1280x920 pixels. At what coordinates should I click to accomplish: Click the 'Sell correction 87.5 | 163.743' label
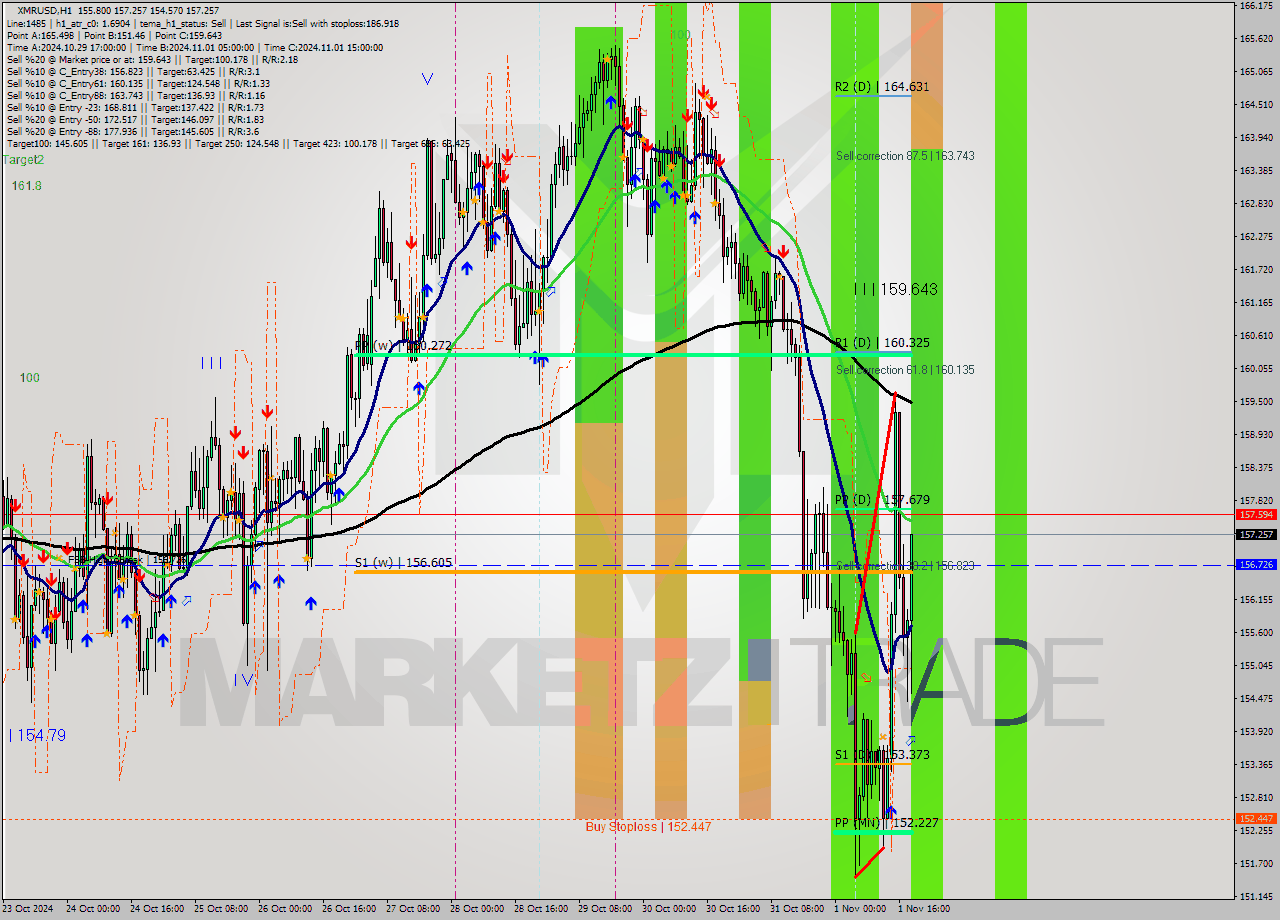coord(905,156)
